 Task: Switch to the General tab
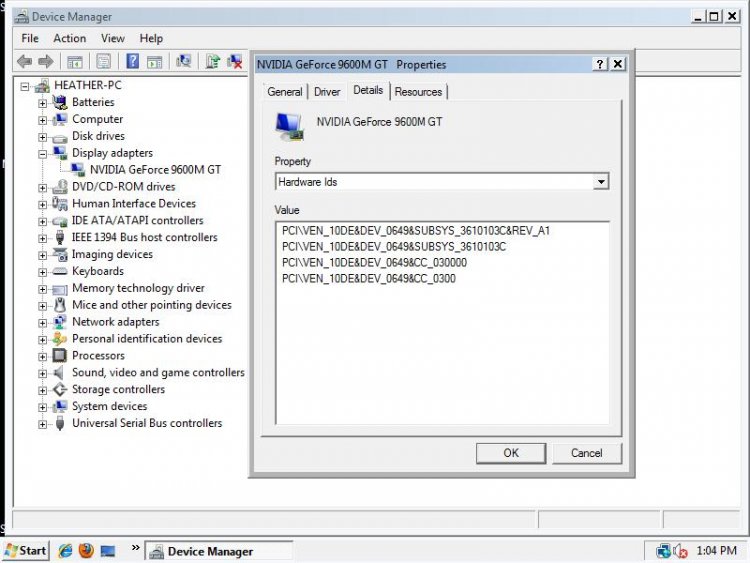285,92
